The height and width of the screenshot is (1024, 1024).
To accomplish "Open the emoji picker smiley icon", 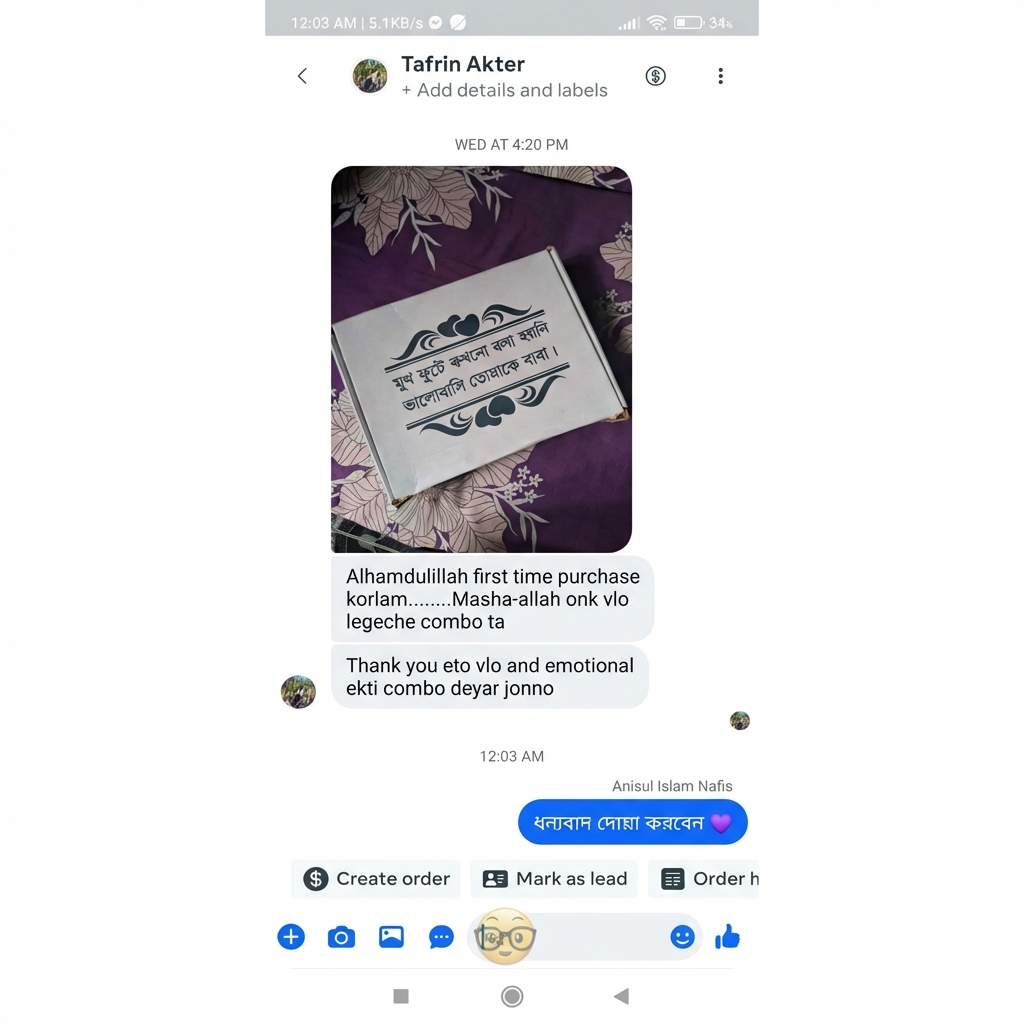I will [682, 937].
